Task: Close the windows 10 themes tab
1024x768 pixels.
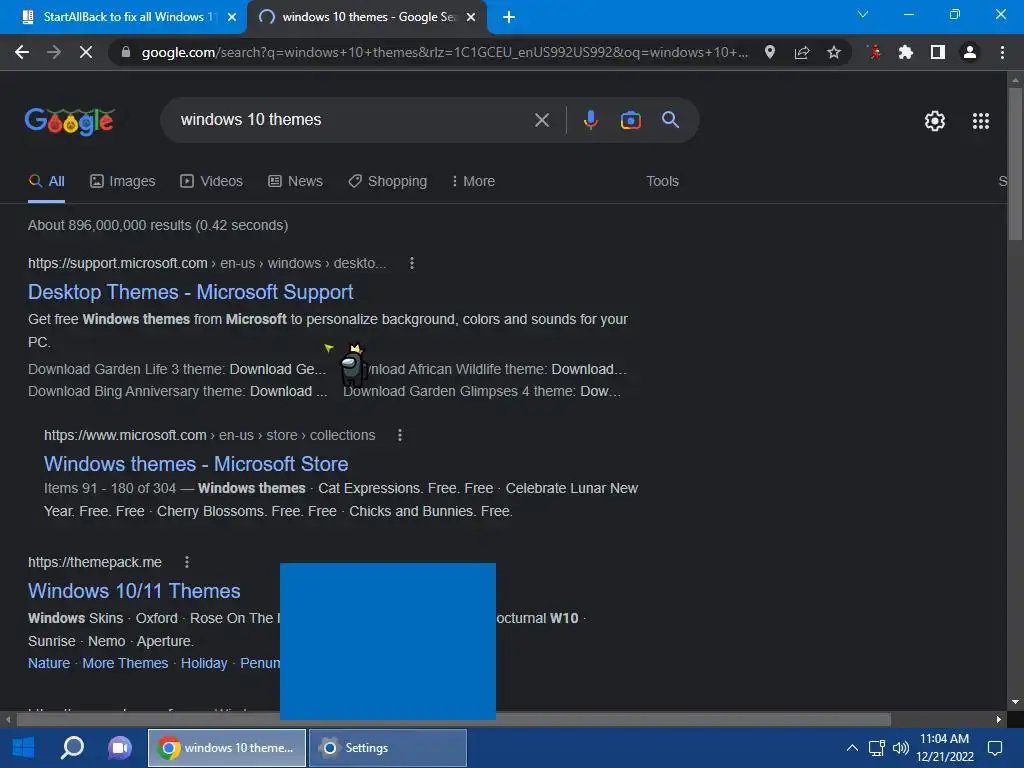Action: 471,17
